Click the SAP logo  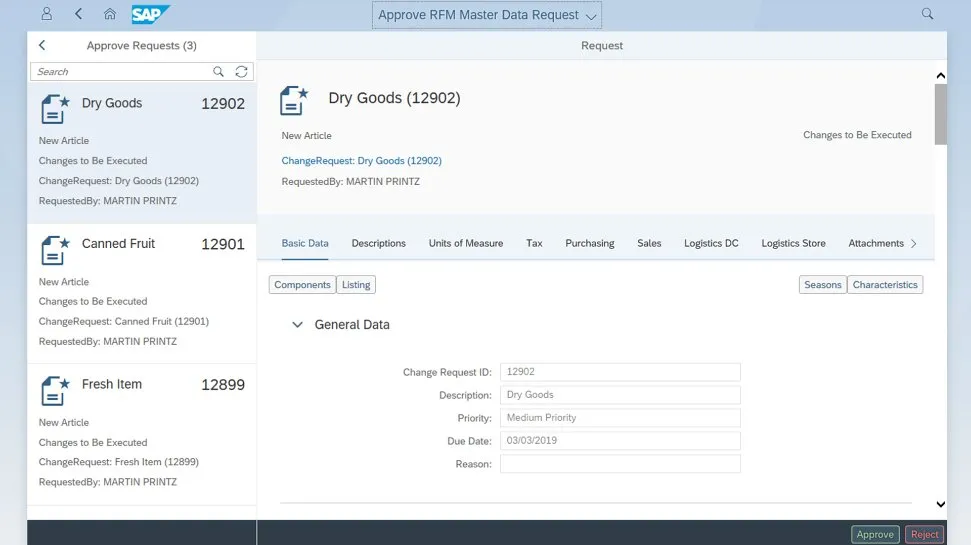tap(151, 14)
